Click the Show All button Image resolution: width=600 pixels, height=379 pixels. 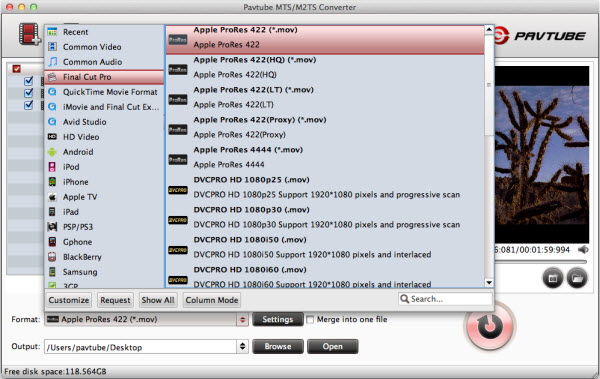point(158,300)
